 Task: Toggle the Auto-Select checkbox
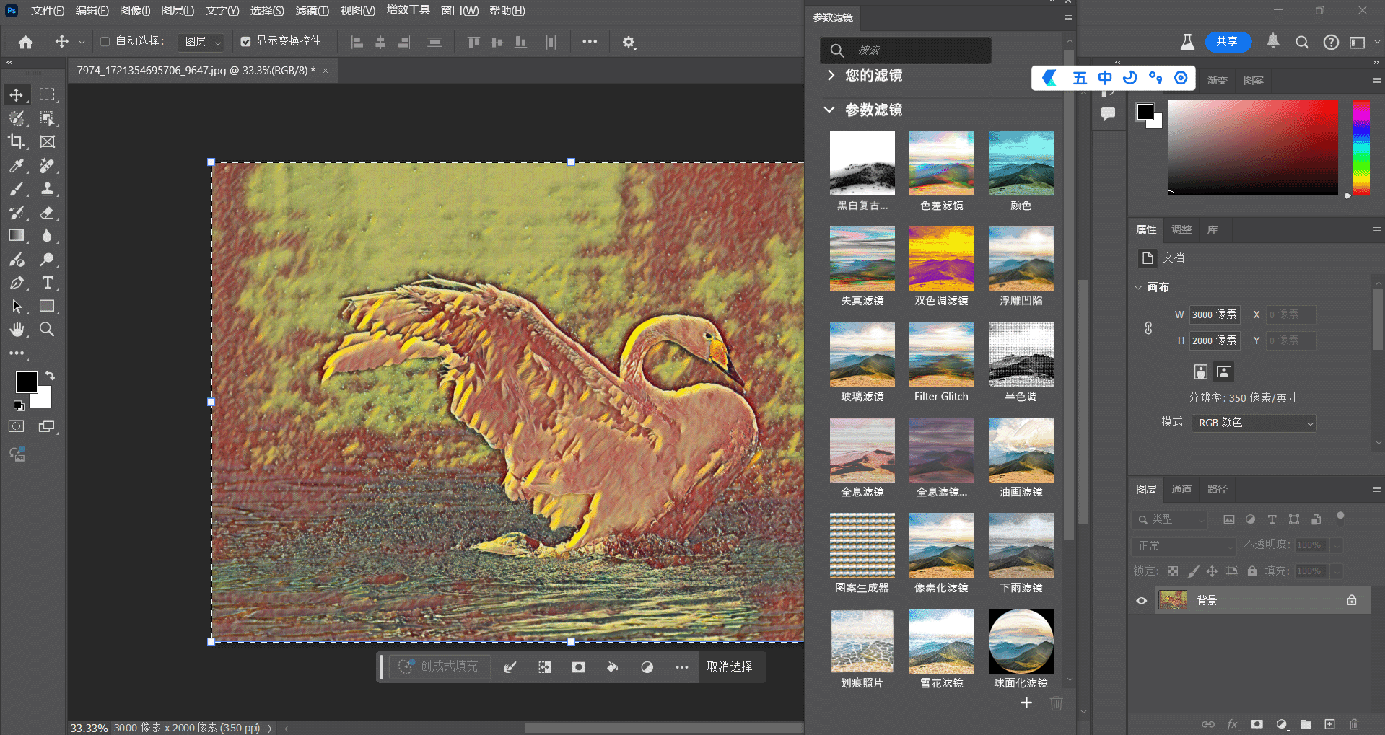[x=105, y=42]
